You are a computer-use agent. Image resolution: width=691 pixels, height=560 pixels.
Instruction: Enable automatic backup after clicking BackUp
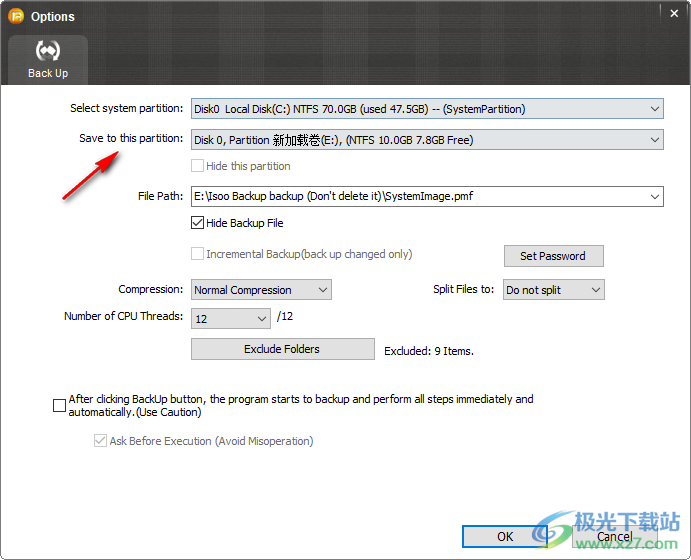[x=60, y=405]
